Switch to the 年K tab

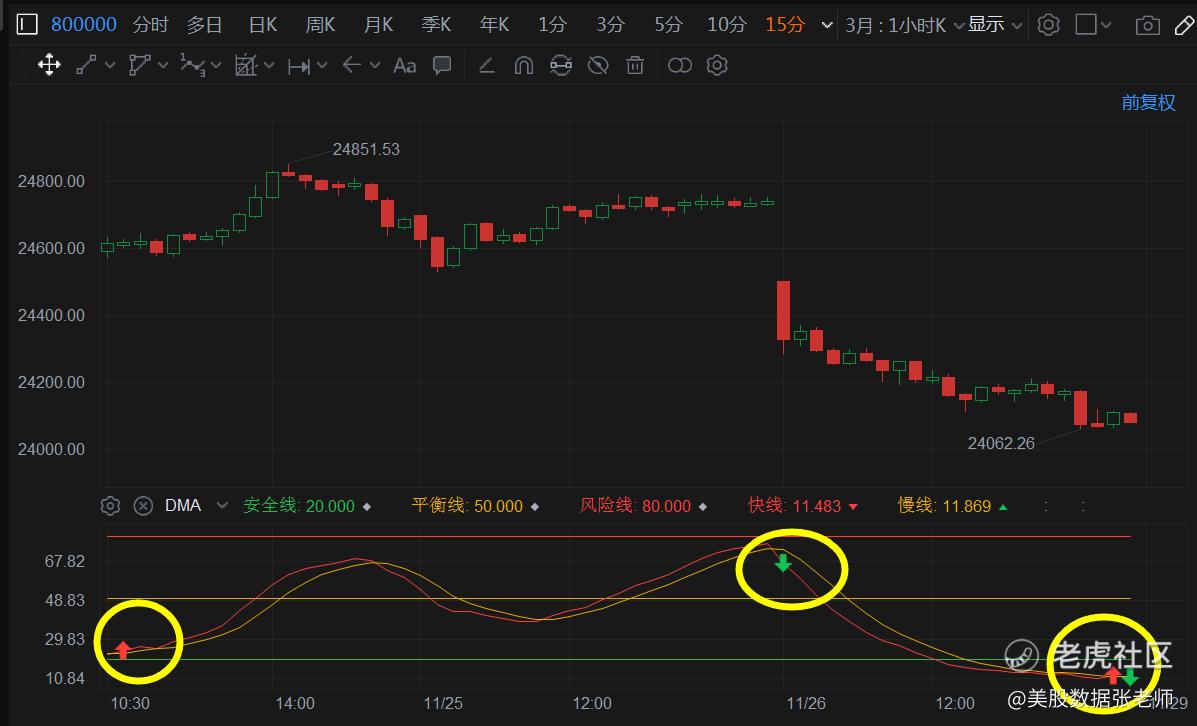click(x=494, y=25)
